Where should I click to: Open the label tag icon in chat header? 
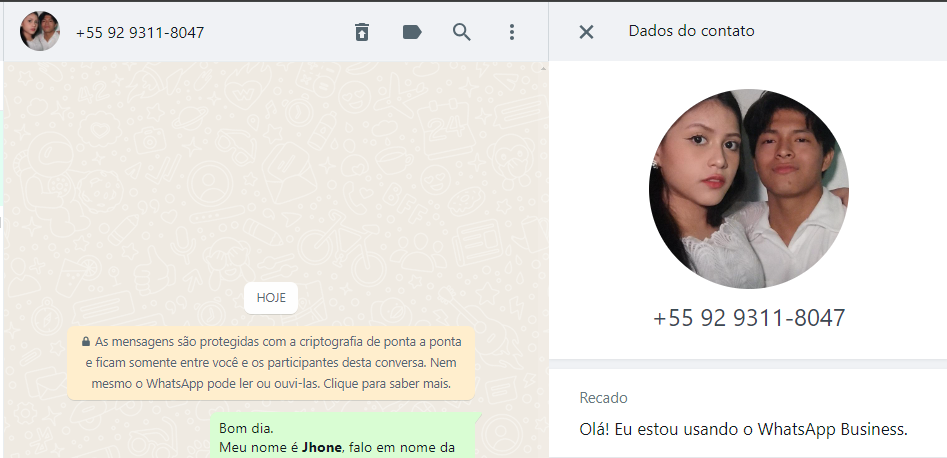[x=412, y=32]
